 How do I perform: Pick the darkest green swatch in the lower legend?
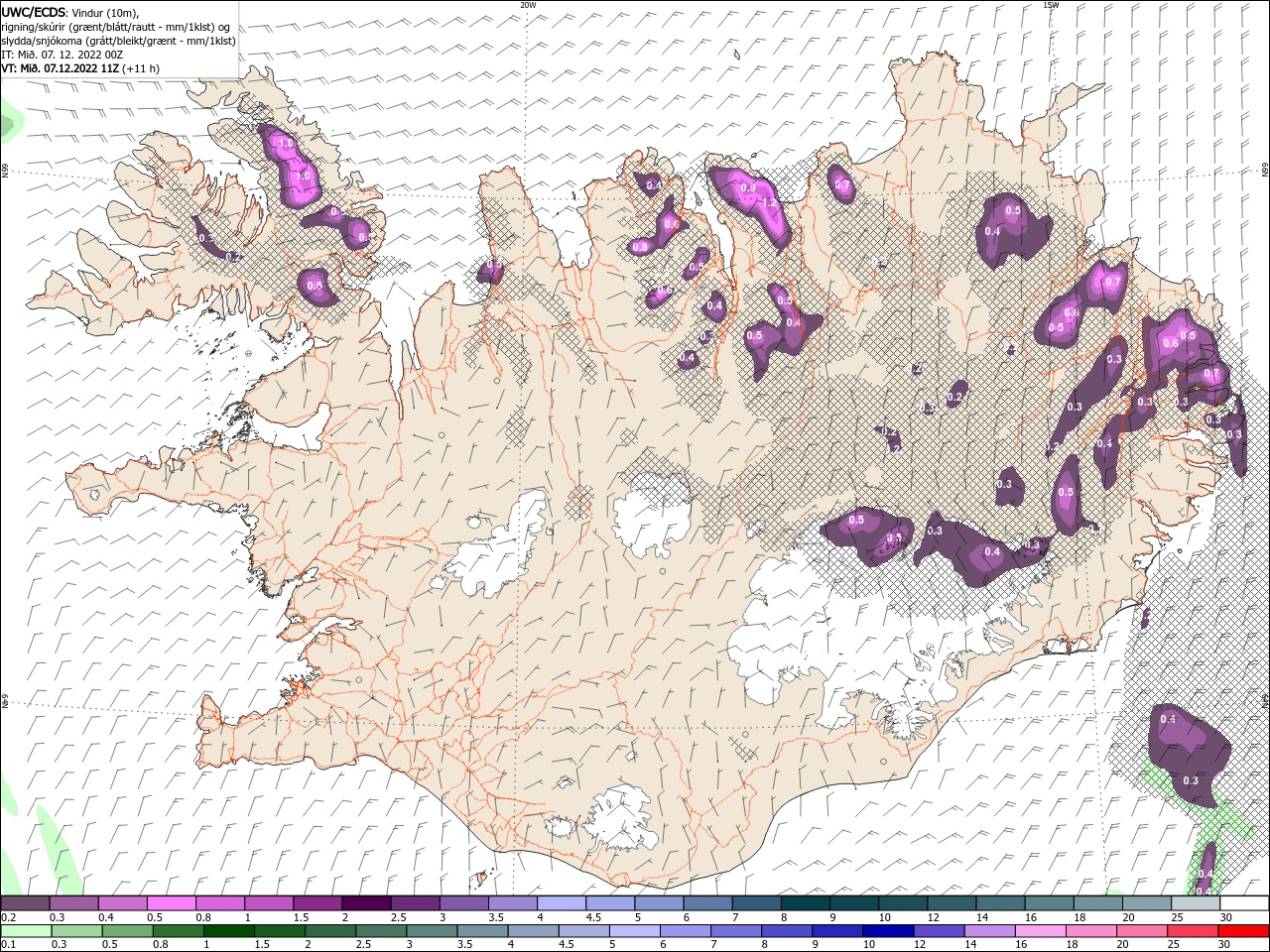pyautogui.click(x=228, y=931)
